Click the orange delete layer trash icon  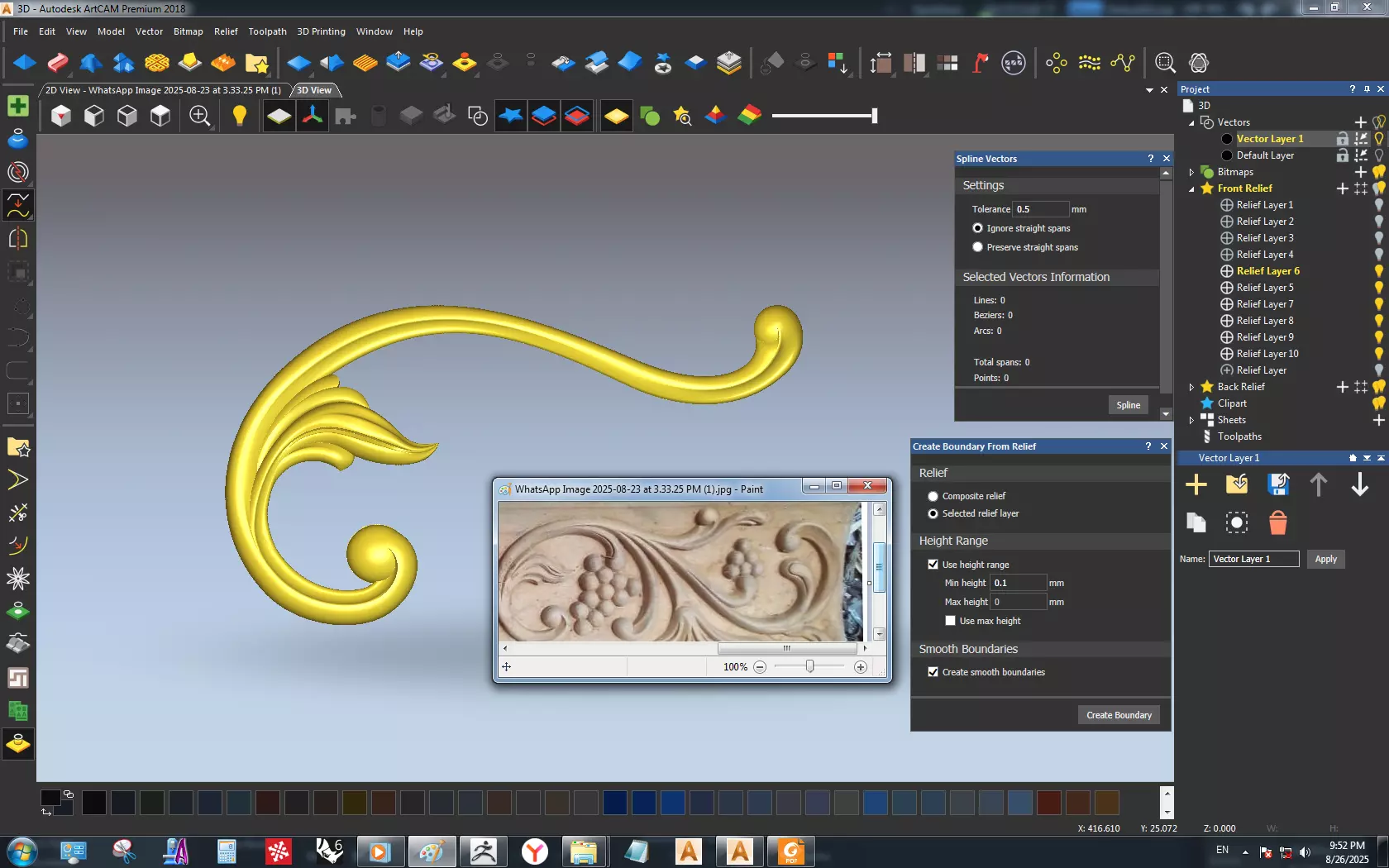coord(1278,522)
